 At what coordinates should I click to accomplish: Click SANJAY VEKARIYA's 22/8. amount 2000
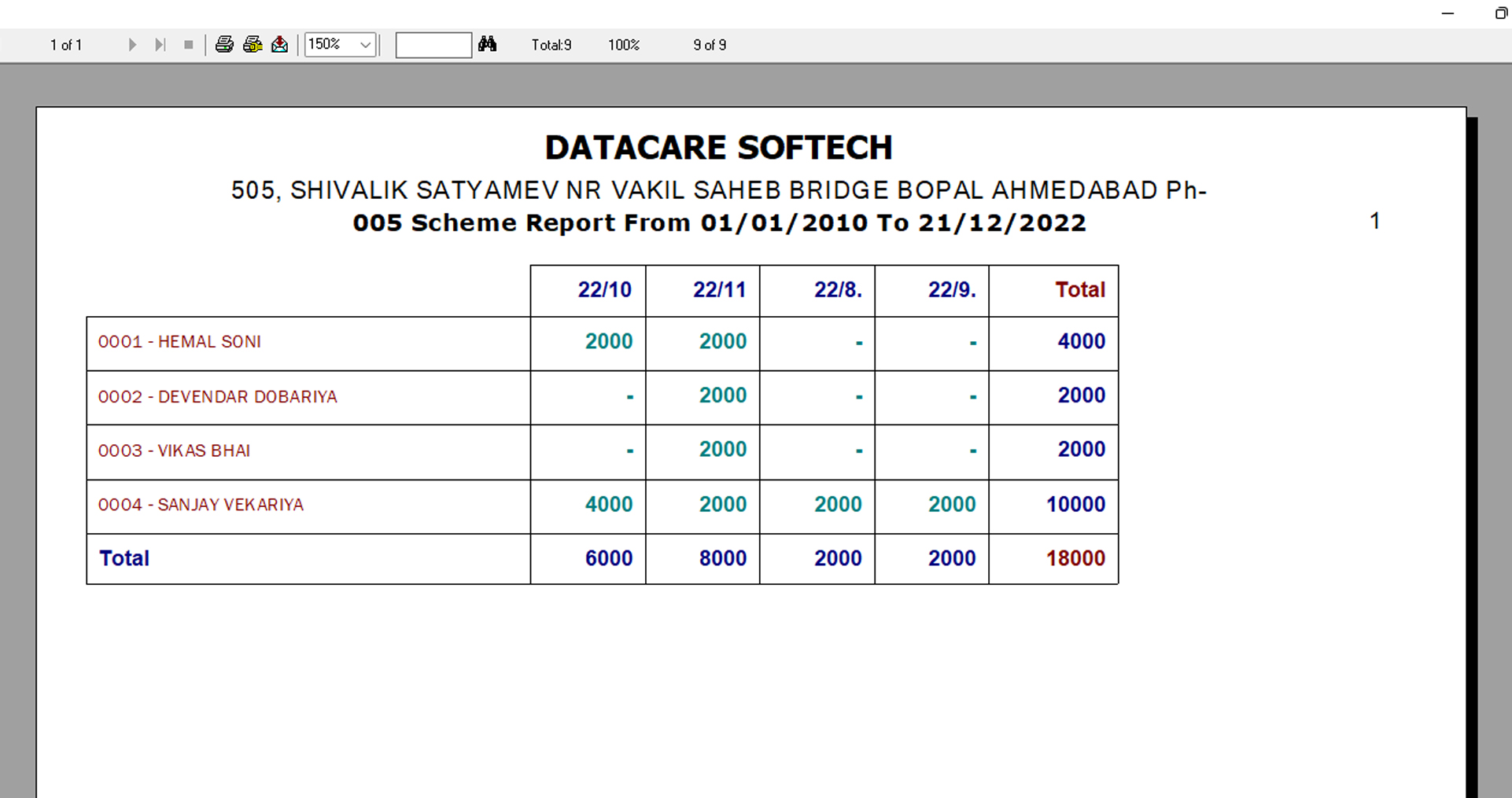click(x=838, y=505)
